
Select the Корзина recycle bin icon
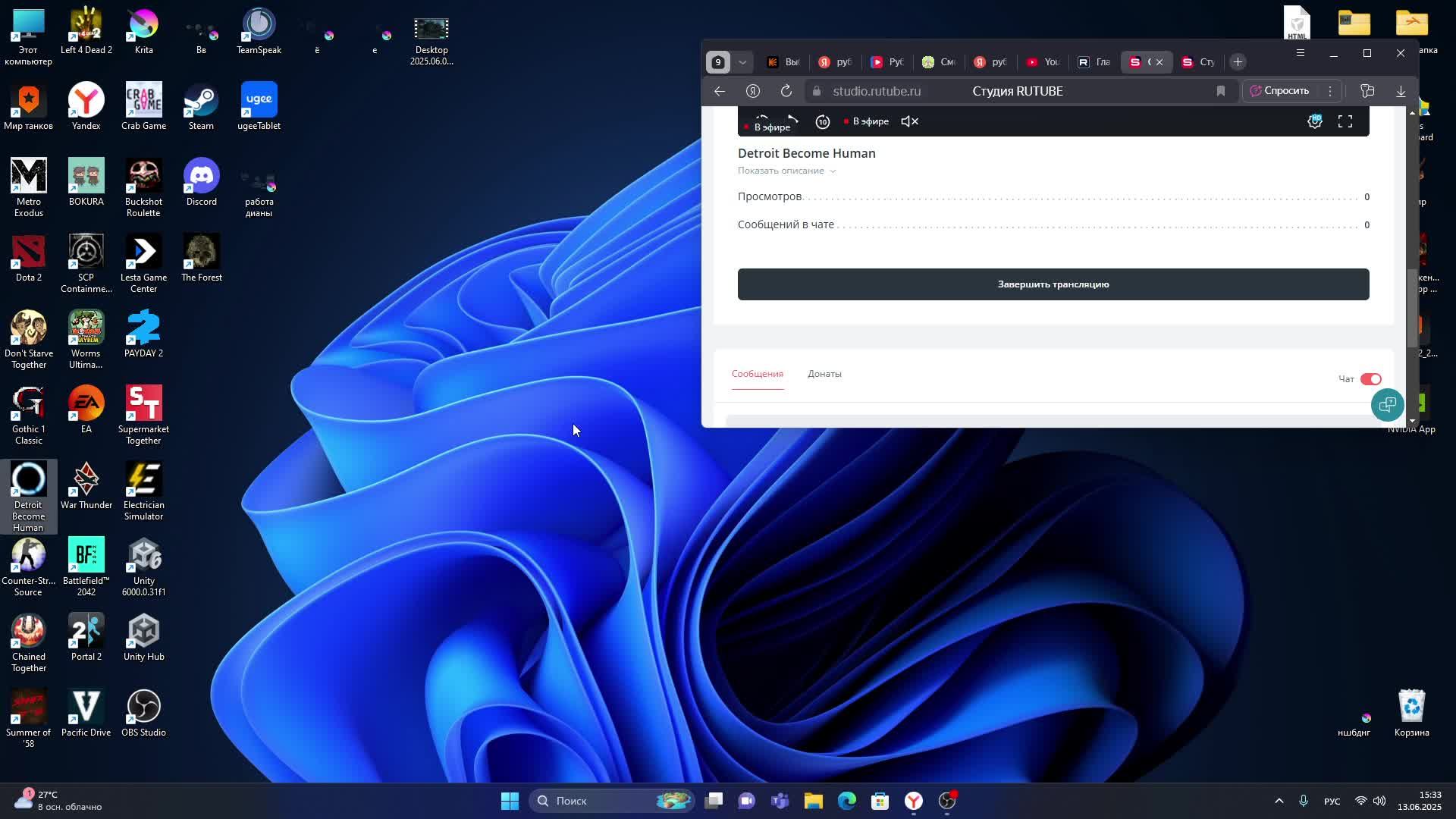[x=1411, y=713]
